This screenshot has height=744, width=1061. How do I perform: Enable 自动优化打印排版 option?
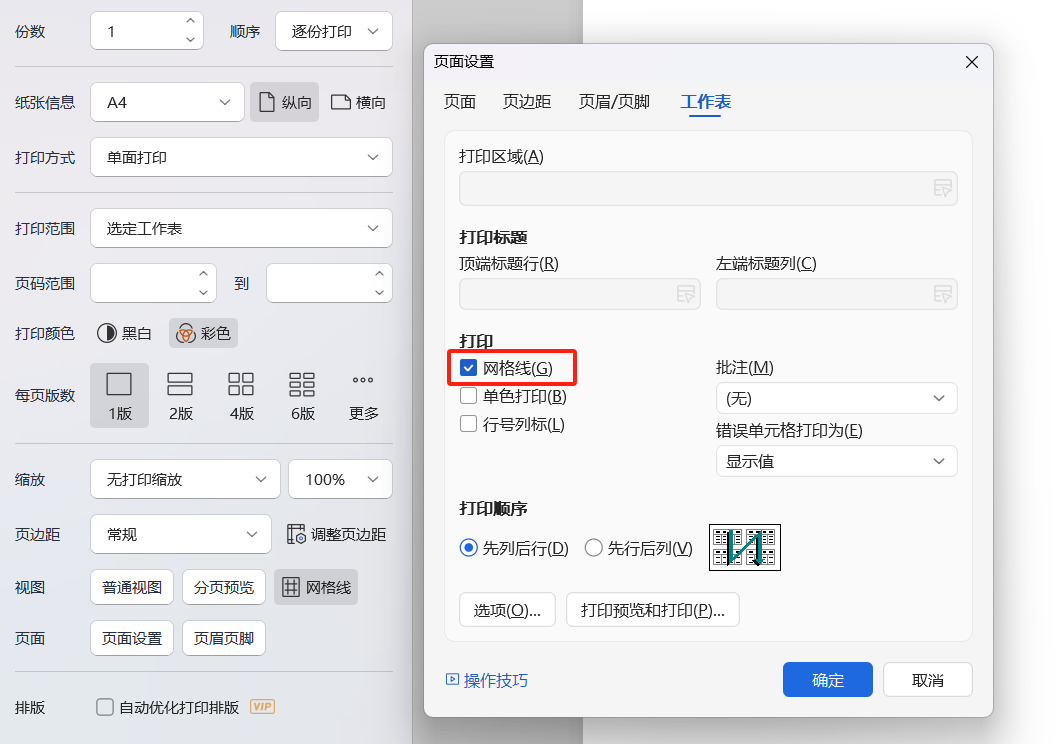click(105, 707)
